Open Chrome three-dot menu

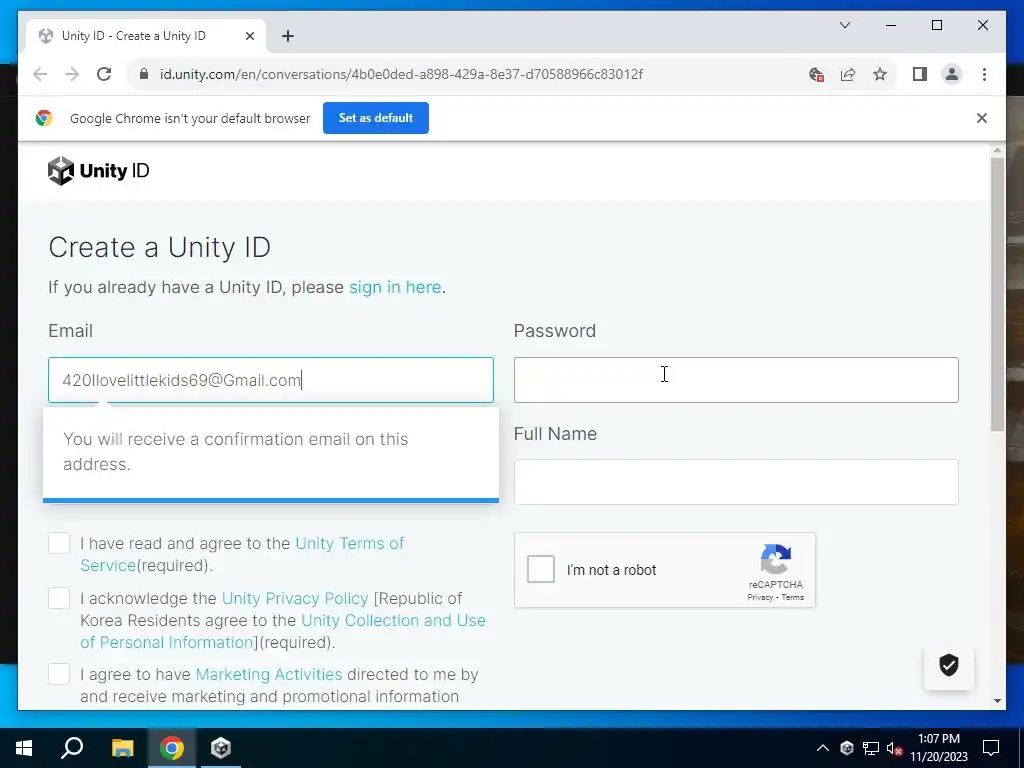[x=984, y=74]
